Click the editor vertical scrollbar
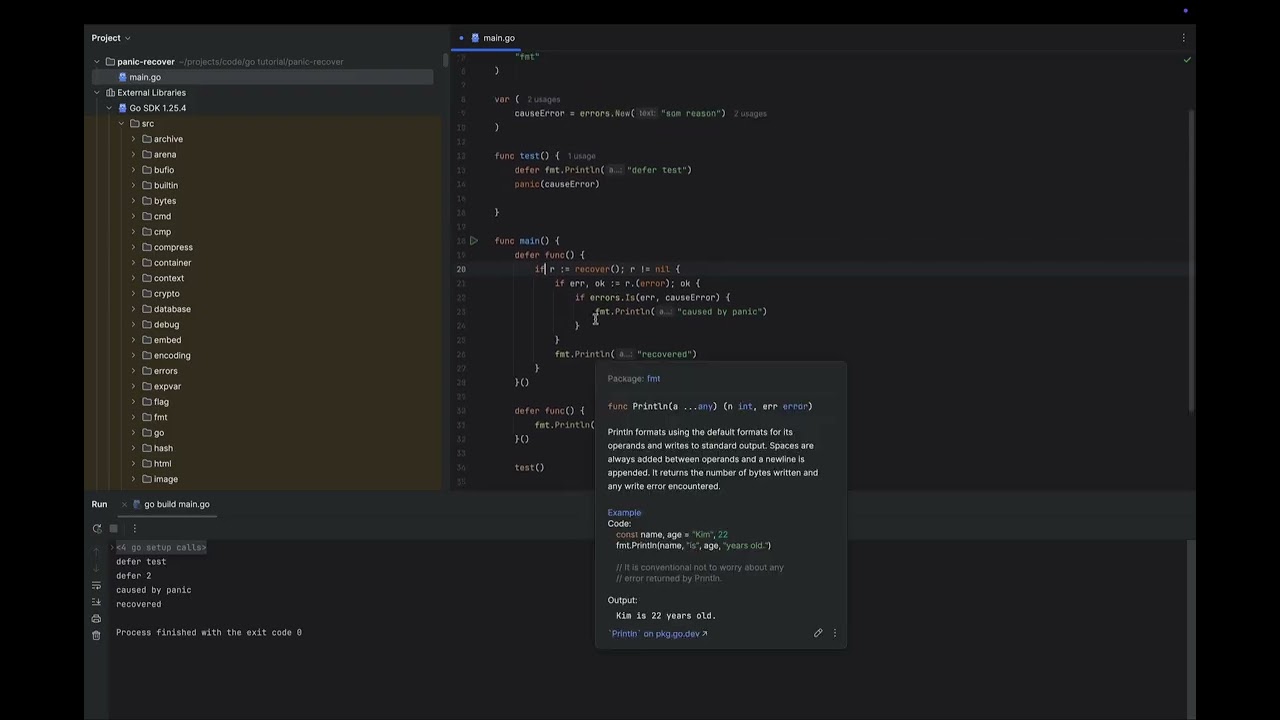The image size is (1280, 720). (1191, 260)
